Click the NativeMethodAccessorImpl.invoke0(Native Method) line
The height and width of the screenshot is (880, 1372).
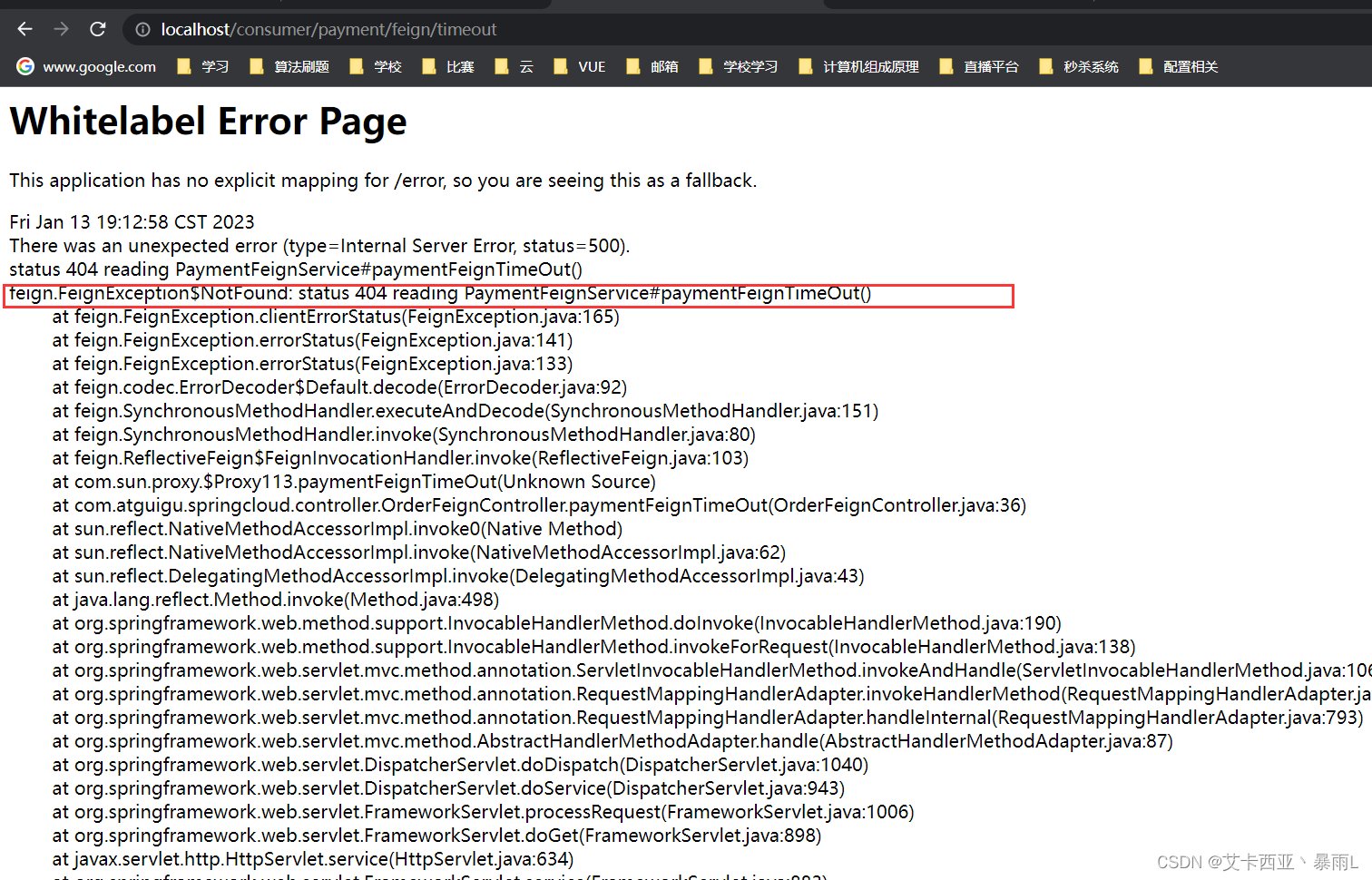[338, 529]
